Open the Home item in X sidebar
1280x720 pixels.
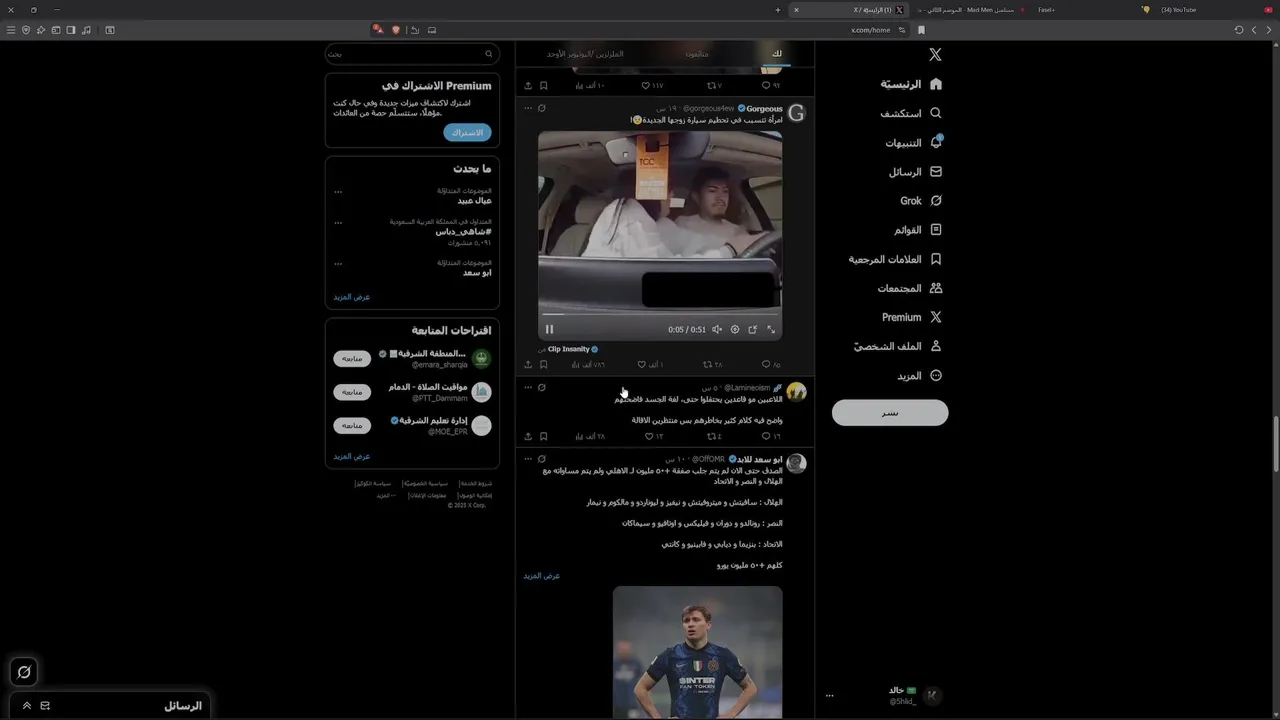(911, 84)
